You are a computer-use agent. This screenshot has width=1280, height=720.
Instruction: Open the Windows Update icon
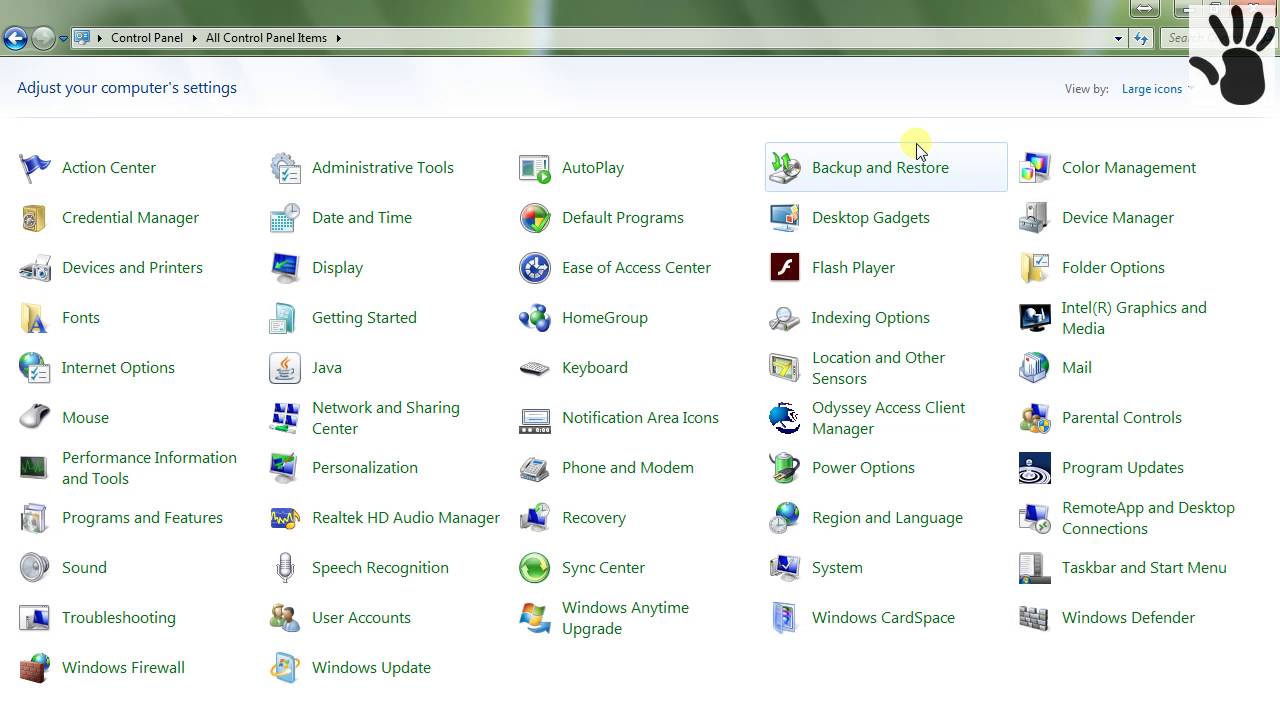(285, 668)
